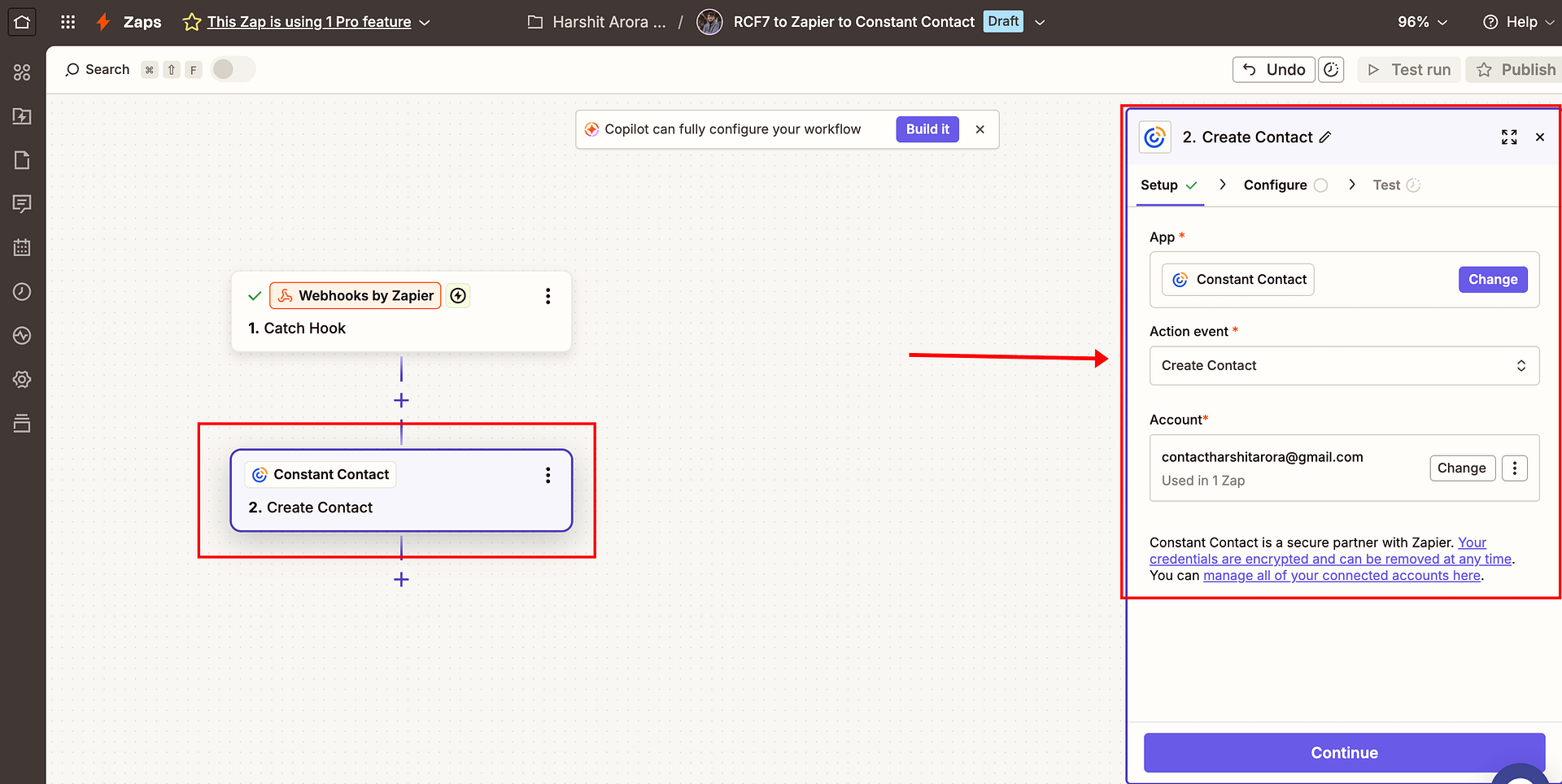Click the Search field in toolbar
Screen dimensions: 1562x784
tap(98, 70)
